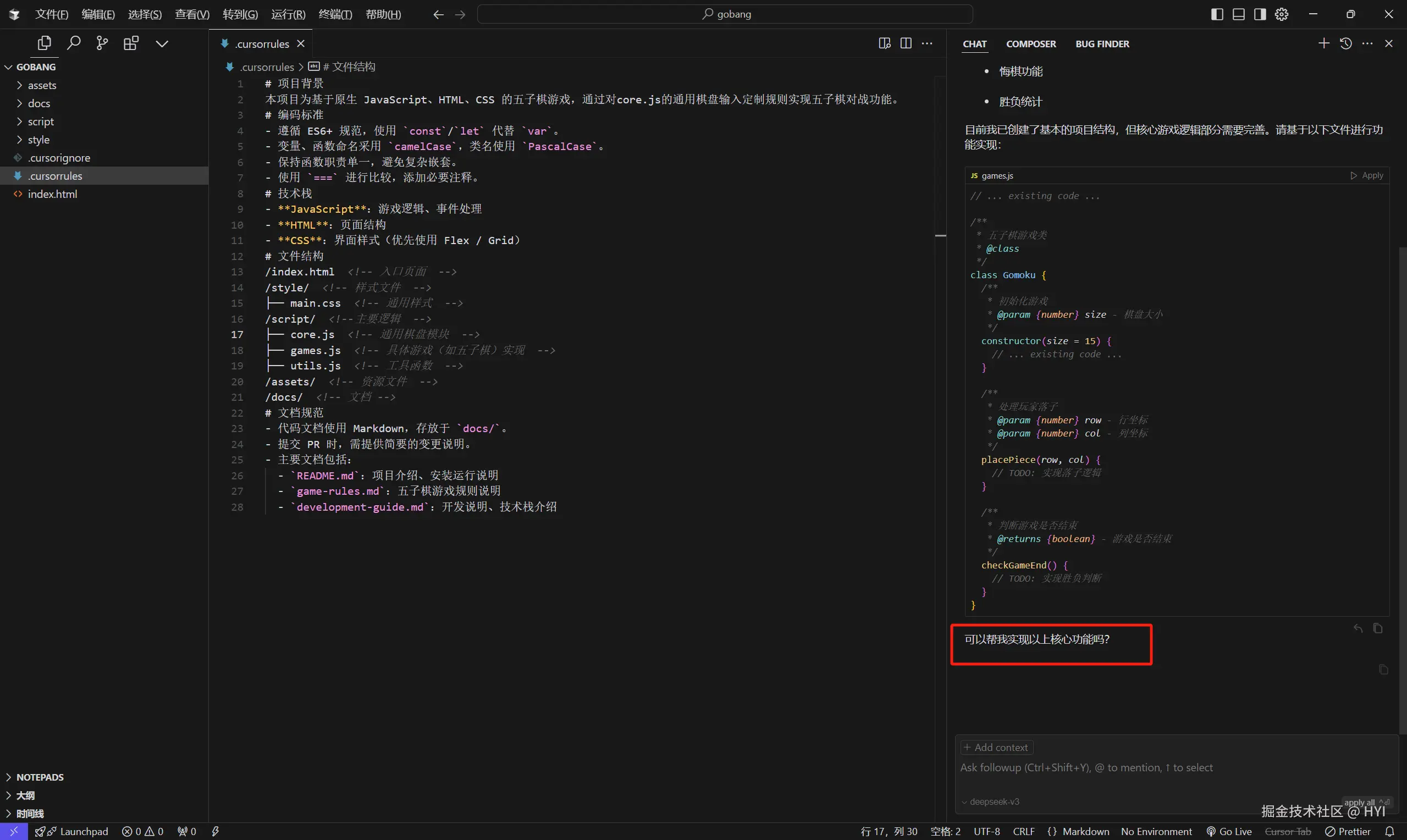Click the gobang search box at the top
Viewport: 1407px width, 840px height.
coord(726,14)
